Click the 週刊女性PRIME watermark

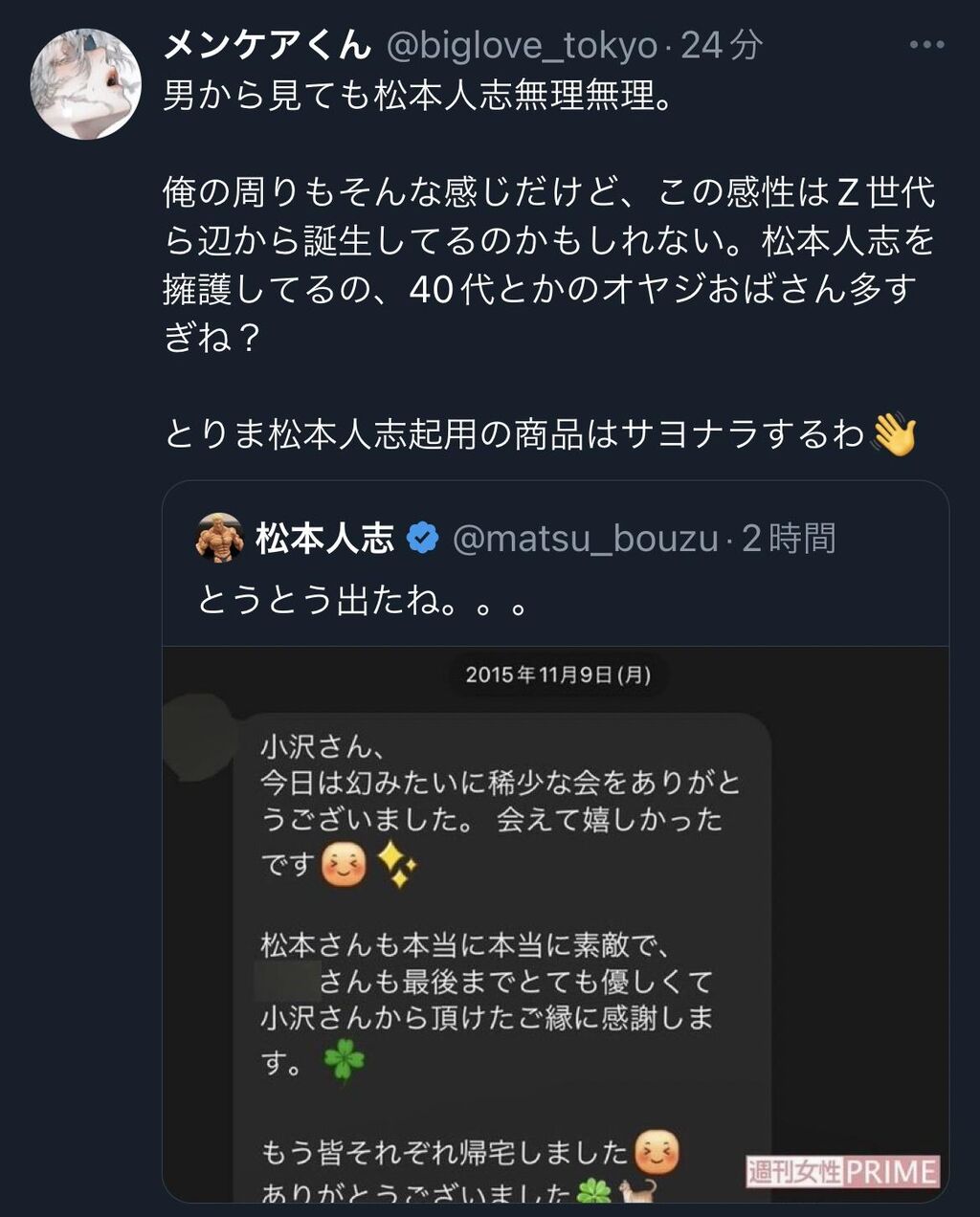(843, 1171)
